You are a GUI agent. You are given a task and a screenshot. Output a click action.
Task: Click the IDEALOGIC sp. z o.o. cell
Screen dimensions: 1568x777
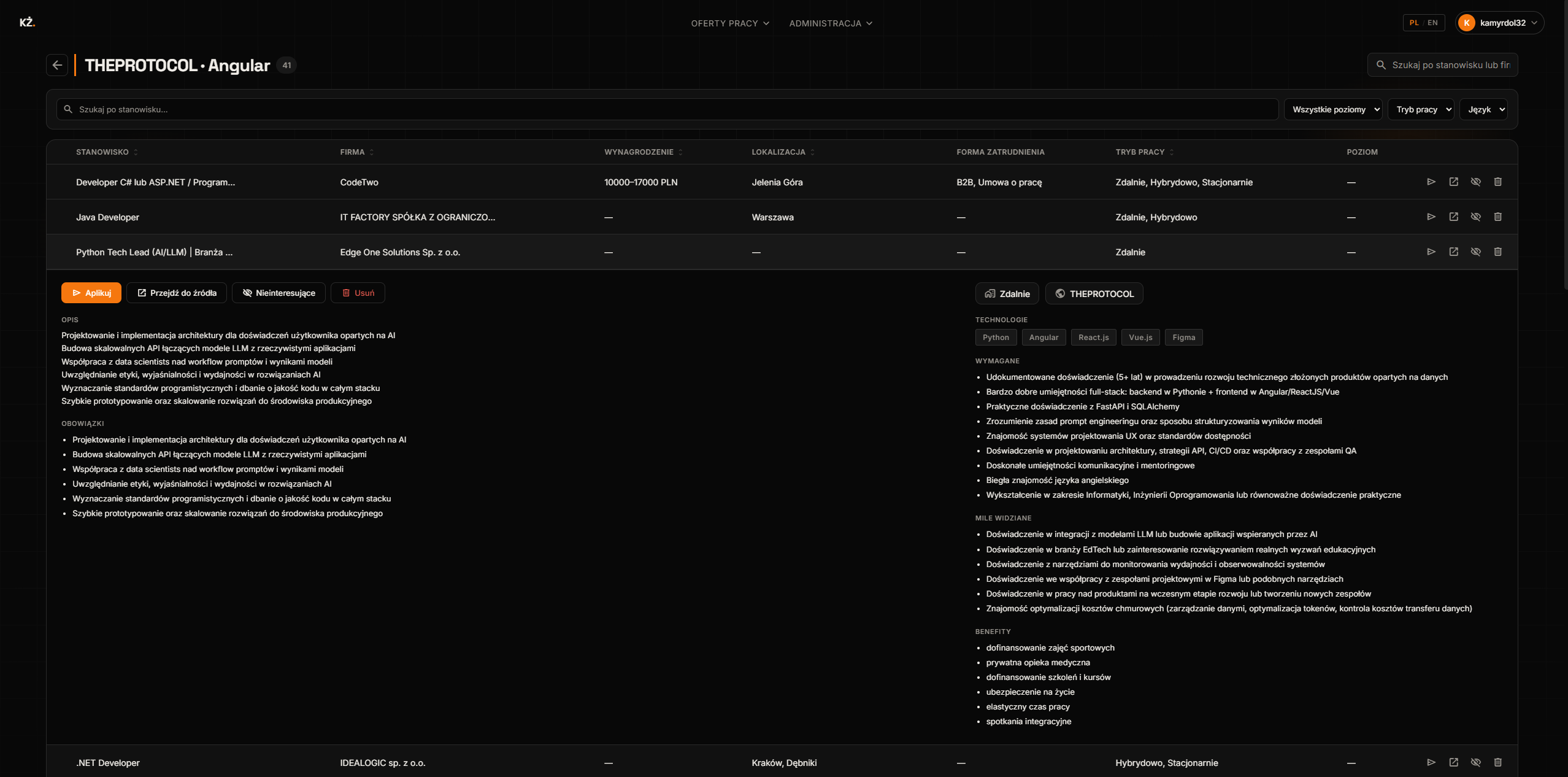pos(382,763)
